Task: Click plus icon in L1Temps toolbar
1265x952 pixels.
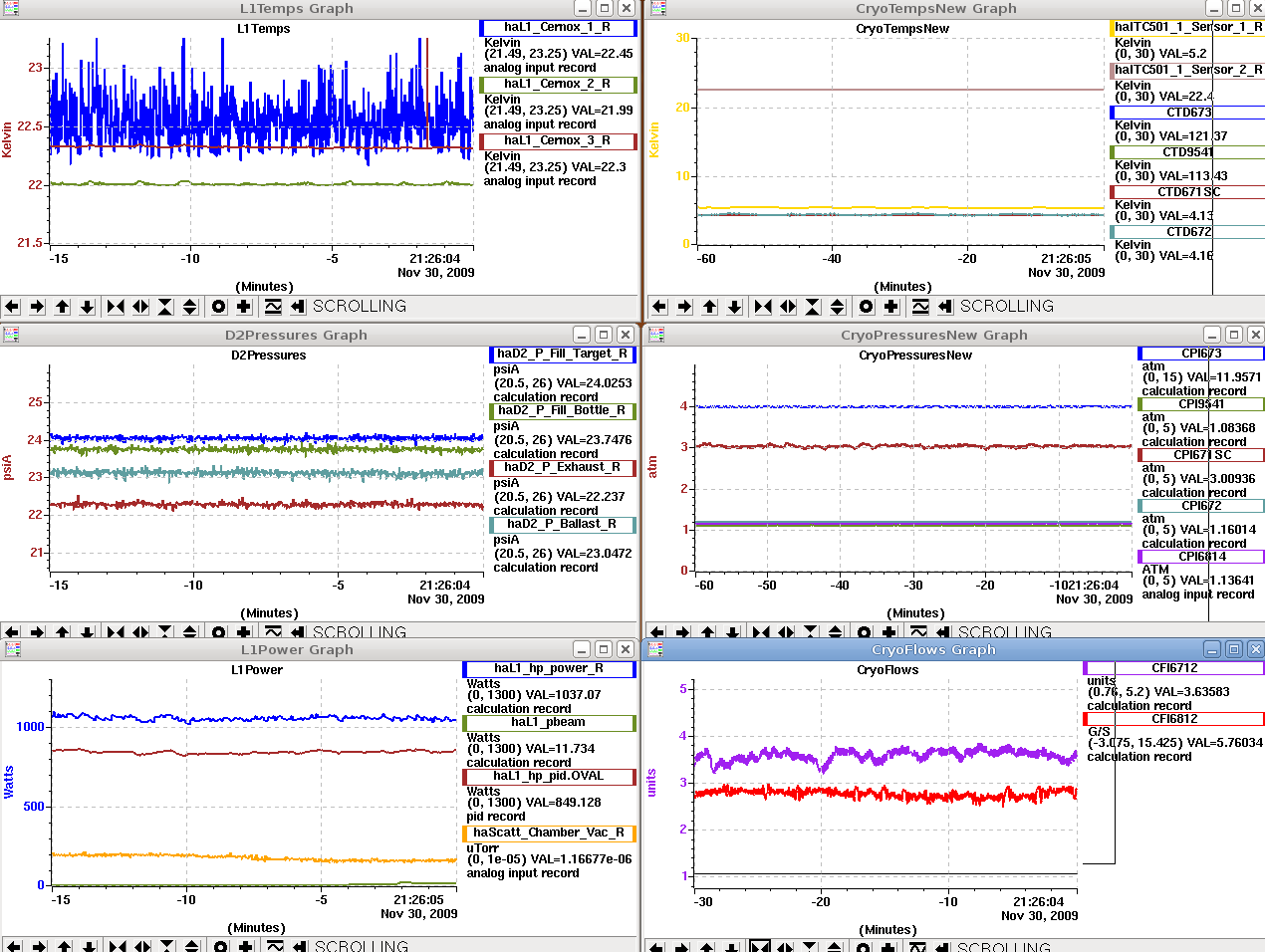Action: (x=244, y=307)
